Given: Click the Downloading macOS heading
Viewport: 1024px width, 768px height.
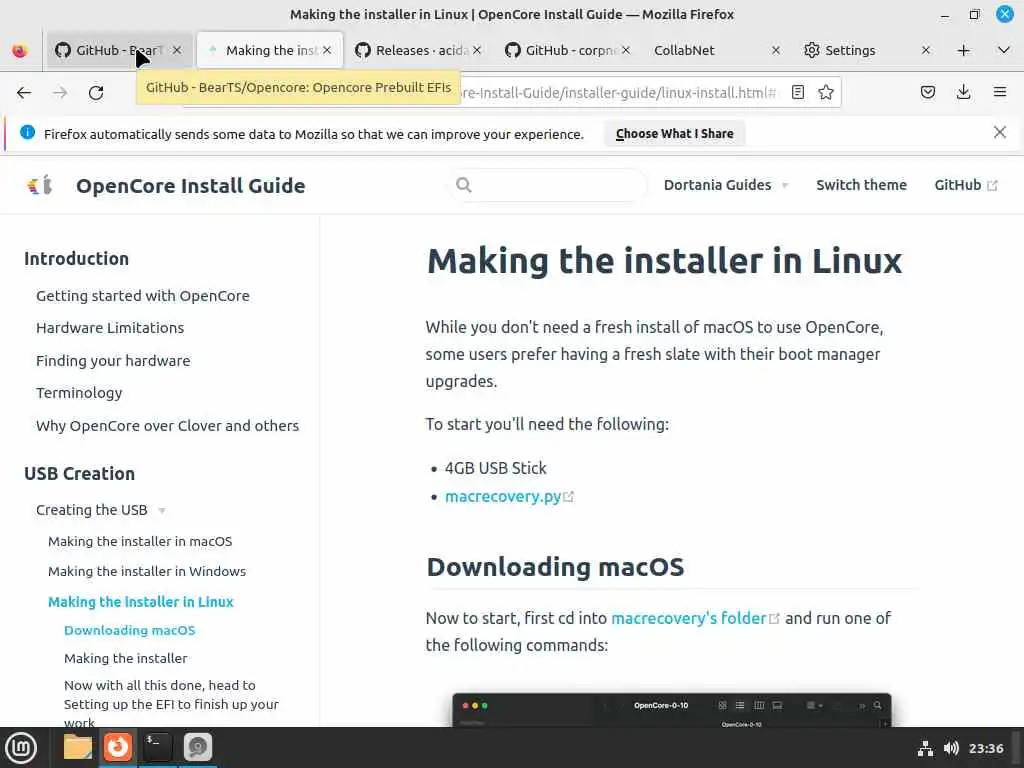Looking at the screenshot, I should point(555,567).
